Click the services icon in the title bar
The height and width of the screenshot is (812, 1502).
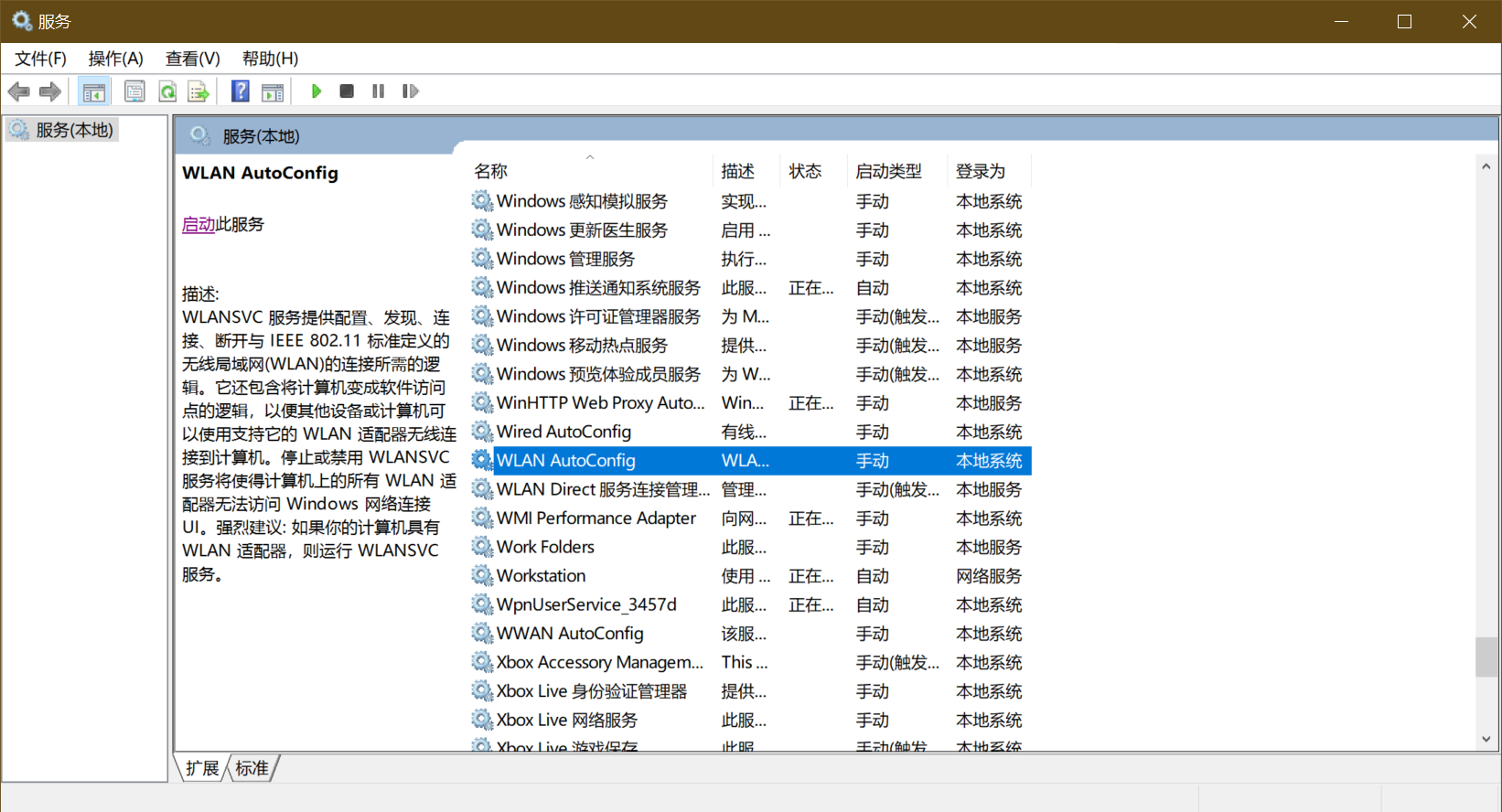click(x=22, y=20)
